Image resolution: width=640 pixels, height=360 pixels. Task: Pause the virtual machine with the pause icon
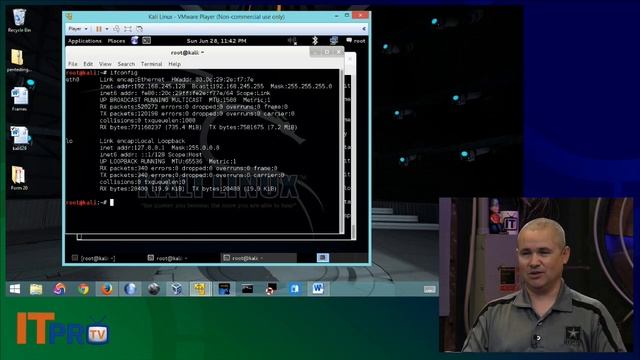[98, 29]
